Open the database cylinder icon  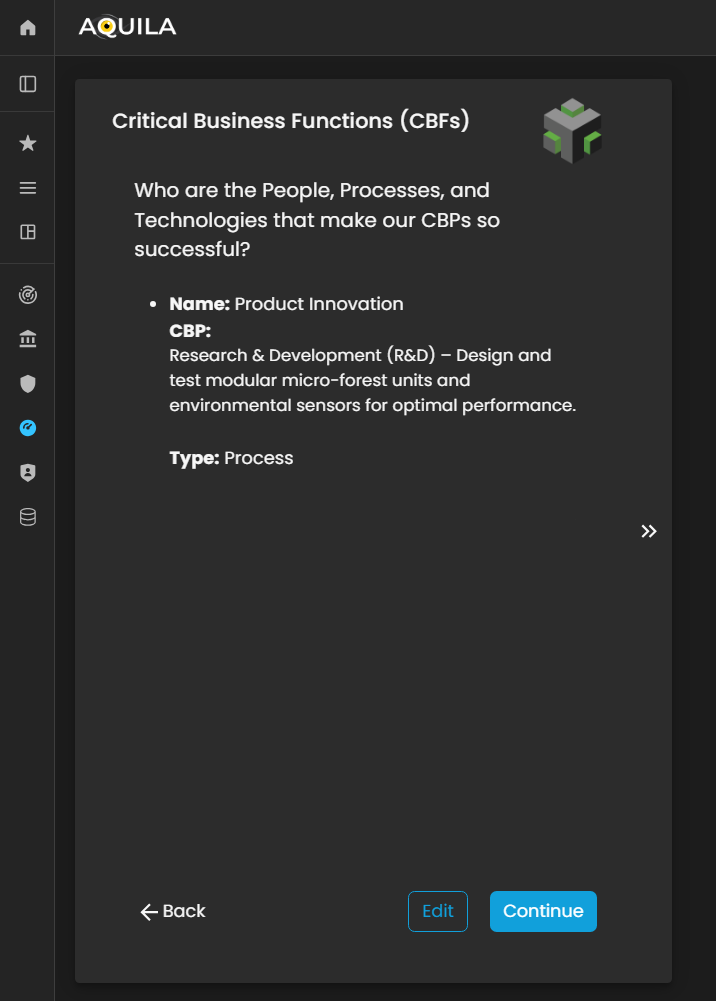(28, 517)
